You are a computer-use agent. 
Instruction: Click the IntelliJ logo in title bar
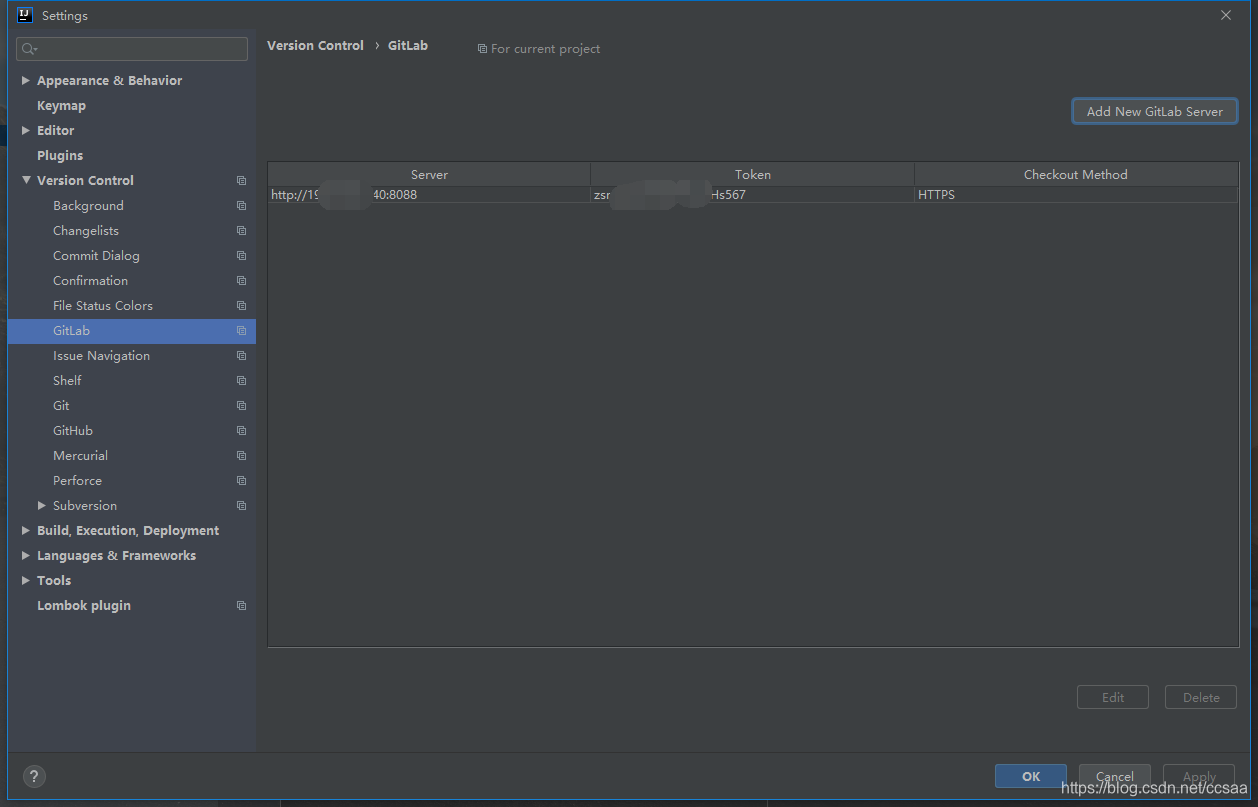point(25,15)
